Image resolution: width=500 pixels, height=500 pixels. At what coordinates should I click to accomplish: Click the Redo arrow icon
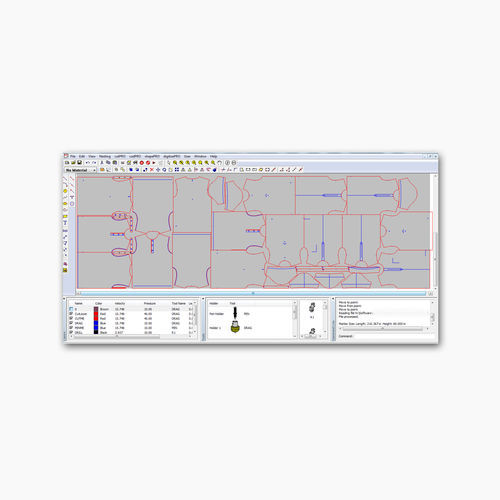tap(94, 162)
